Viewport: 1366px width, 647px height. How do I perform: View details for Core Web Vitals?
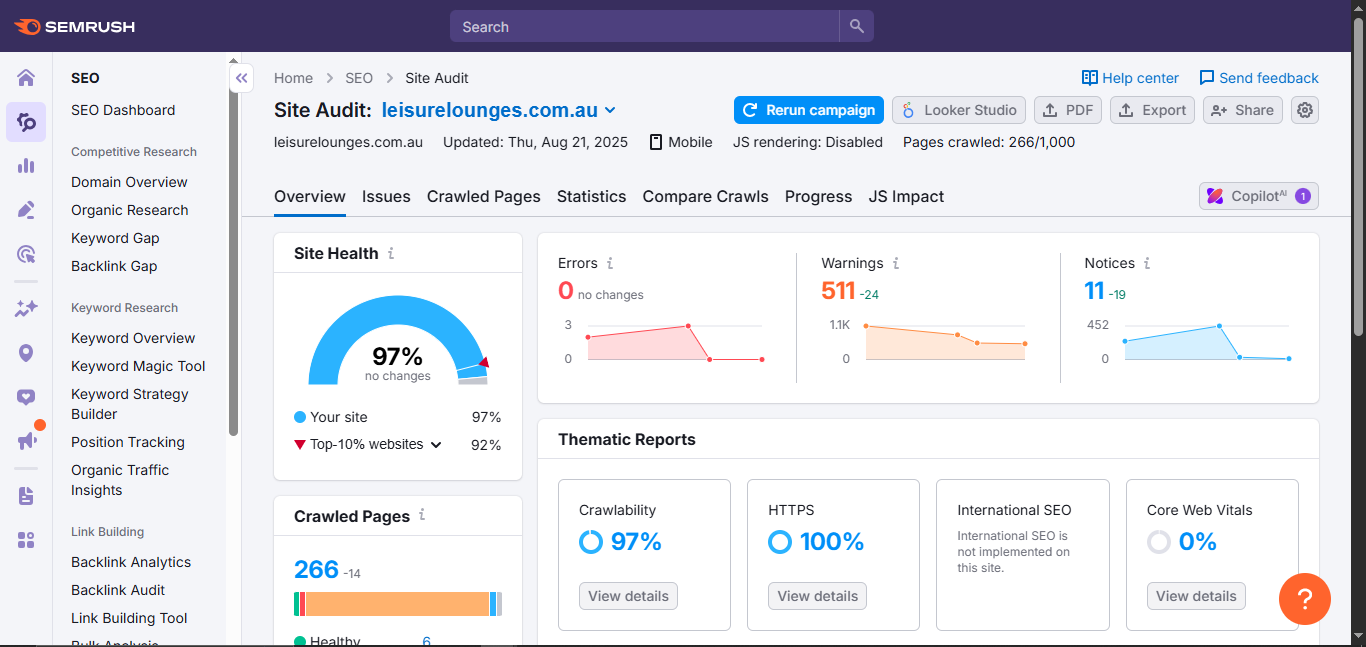[1196, 596]
